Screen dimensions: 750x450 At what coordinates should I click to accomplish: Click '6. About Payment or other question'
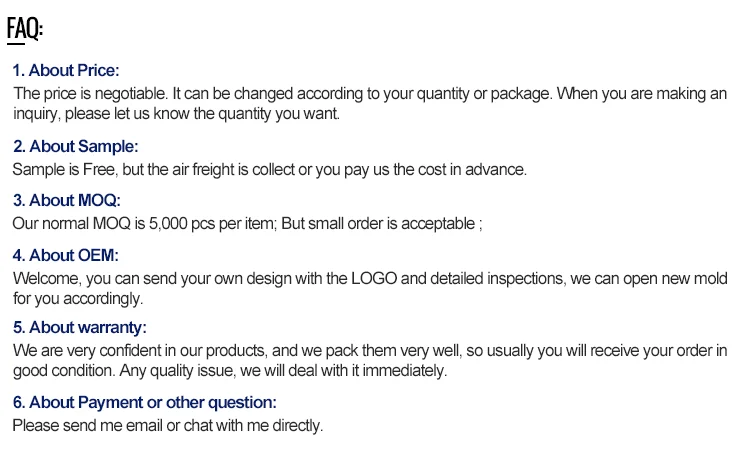[144, 402]
